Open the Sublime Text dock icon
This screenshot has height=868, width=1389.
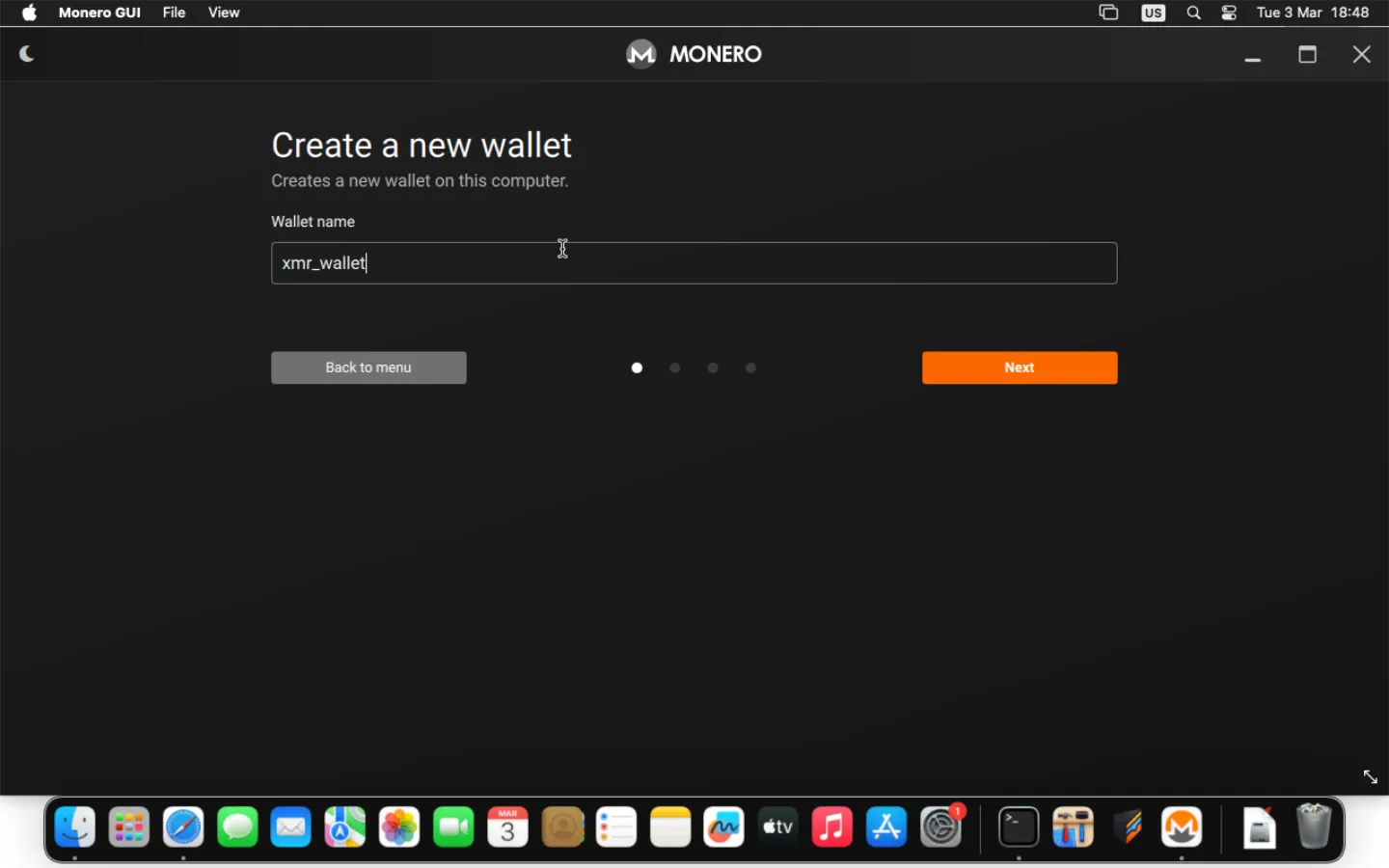point(1128,827)
